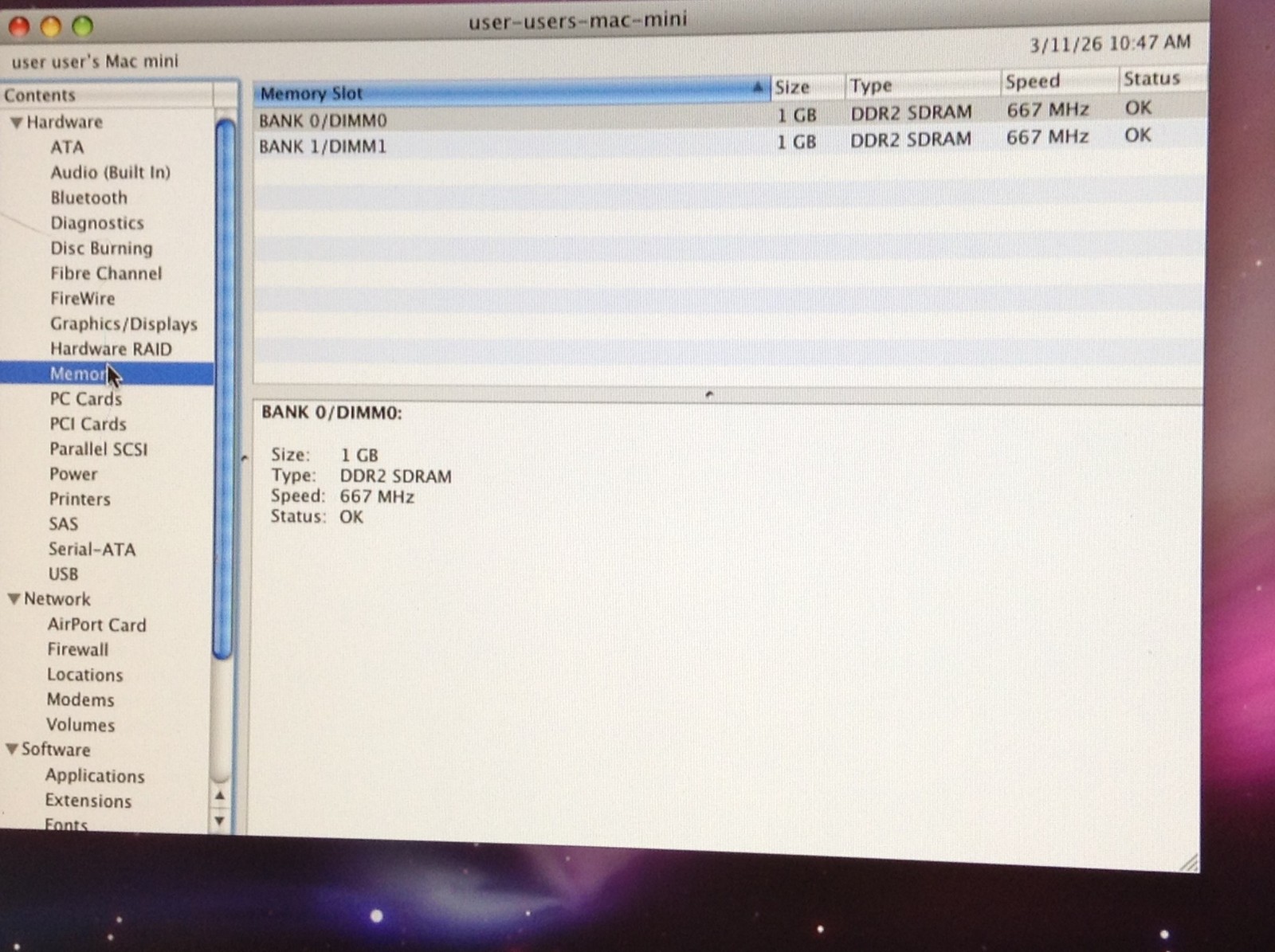
Task: Click the BANK 0/DIMM0 detail heading
Action: click(x=331, y=413)
